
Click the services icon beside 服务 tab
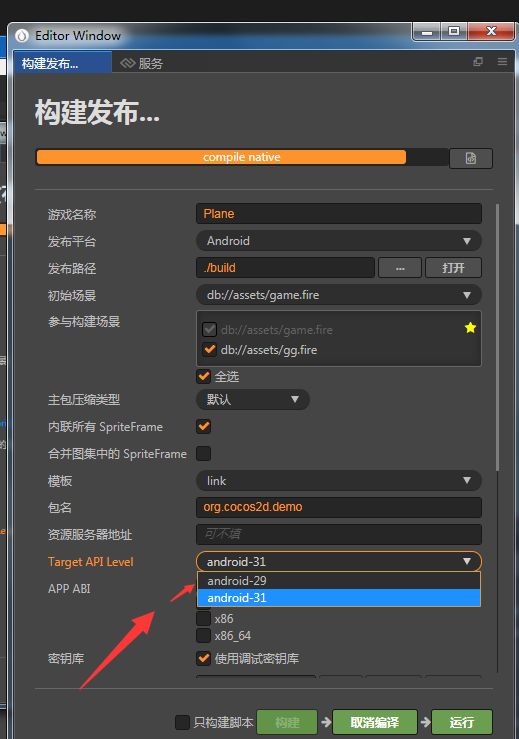[127, 63]
